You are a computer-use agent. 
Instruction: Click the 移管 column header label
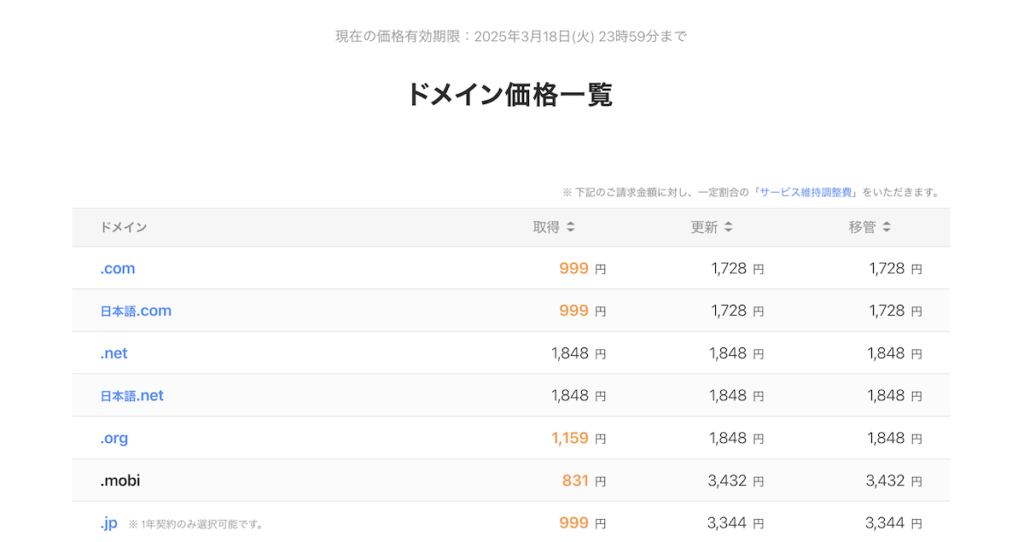point(862,227)
